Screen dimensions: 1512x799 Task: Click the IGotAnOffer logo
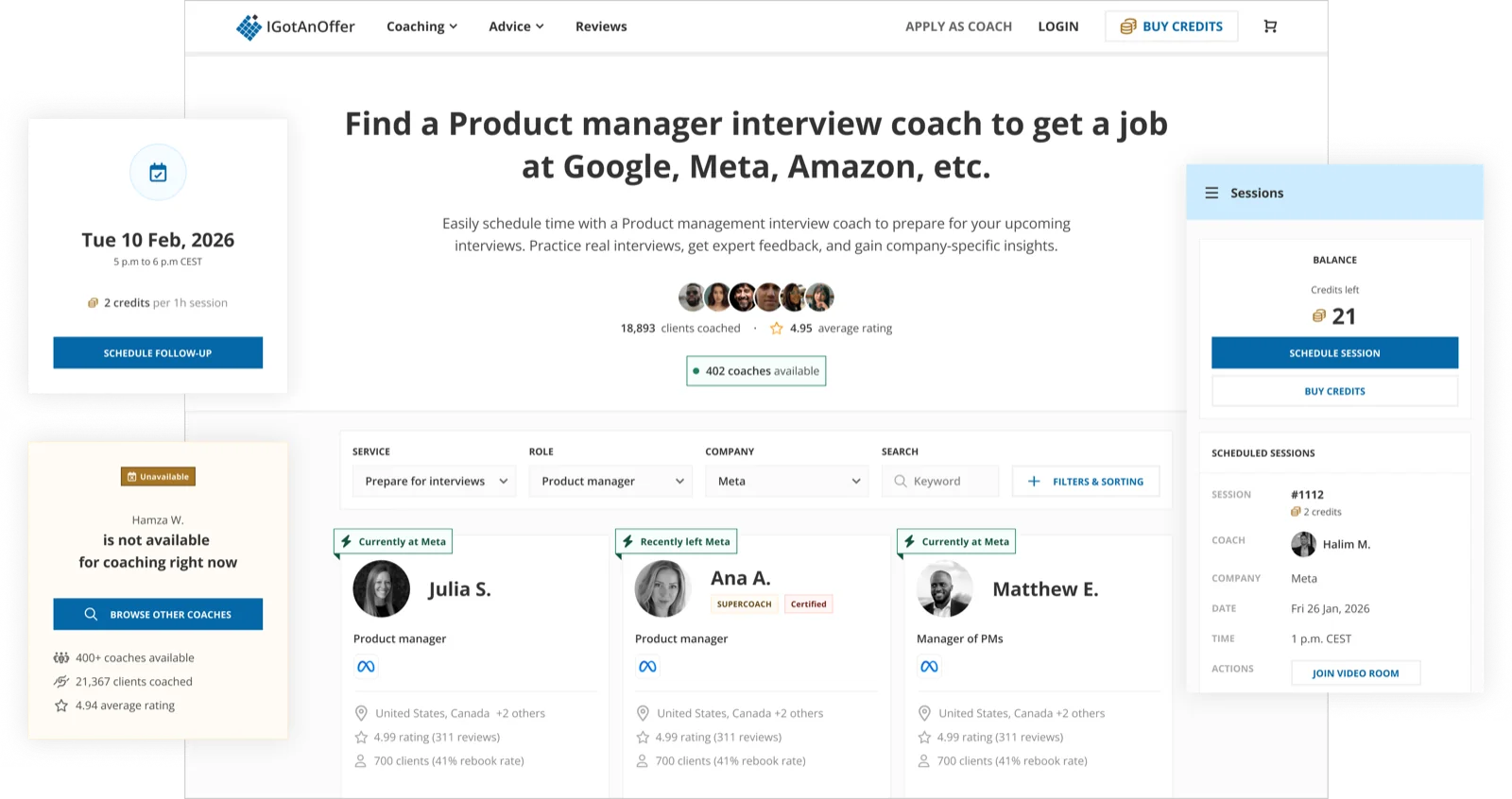(296, 26)
